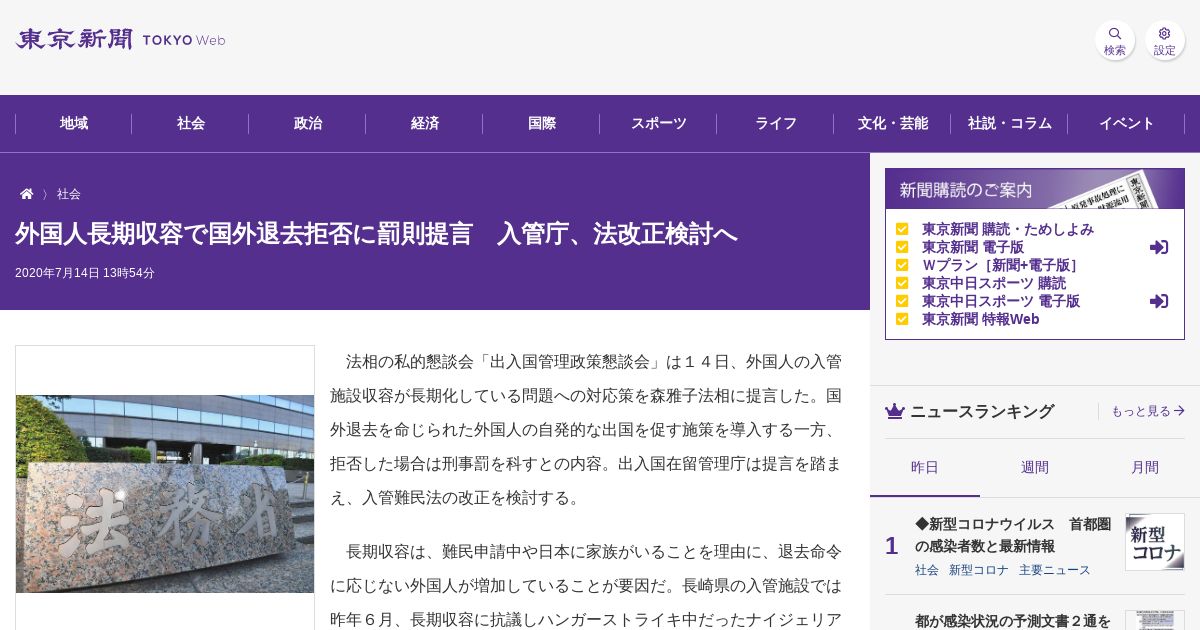
Task: Open the 文化・芸能 menu
Action: pyautogui.click(x=893, y=124)
